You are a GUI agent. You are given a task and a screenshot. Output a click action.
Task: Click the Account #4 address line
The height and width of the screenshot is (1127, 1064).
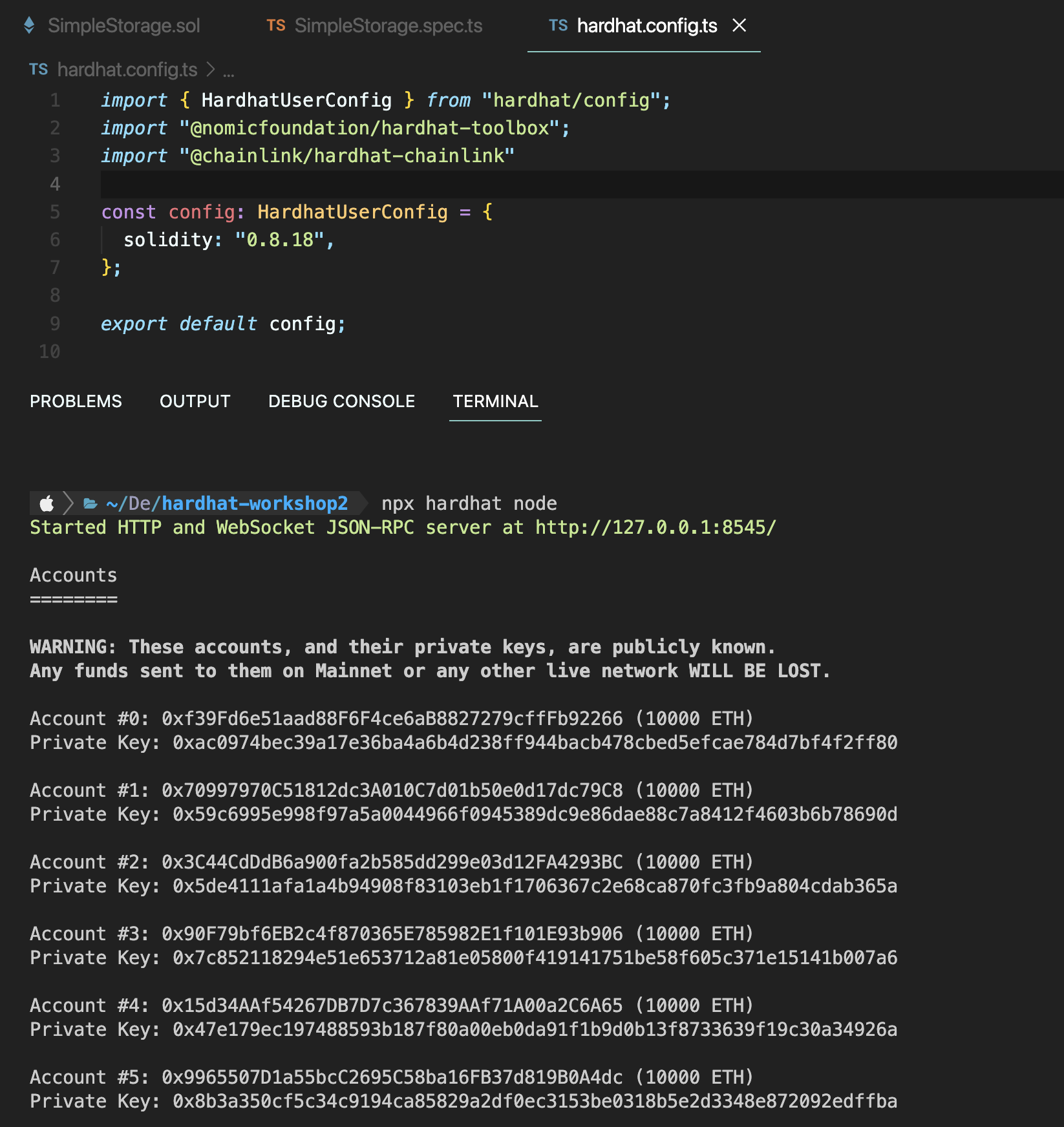pos(392,1006)
